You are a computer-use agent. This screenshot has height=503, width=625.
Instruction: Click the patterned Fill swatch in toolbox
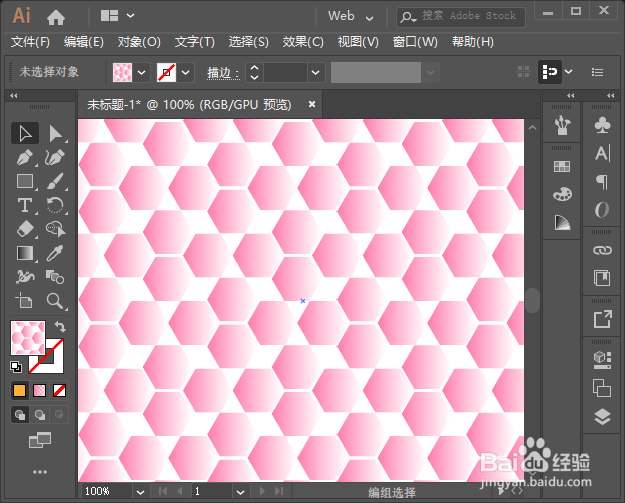[28, 338]
